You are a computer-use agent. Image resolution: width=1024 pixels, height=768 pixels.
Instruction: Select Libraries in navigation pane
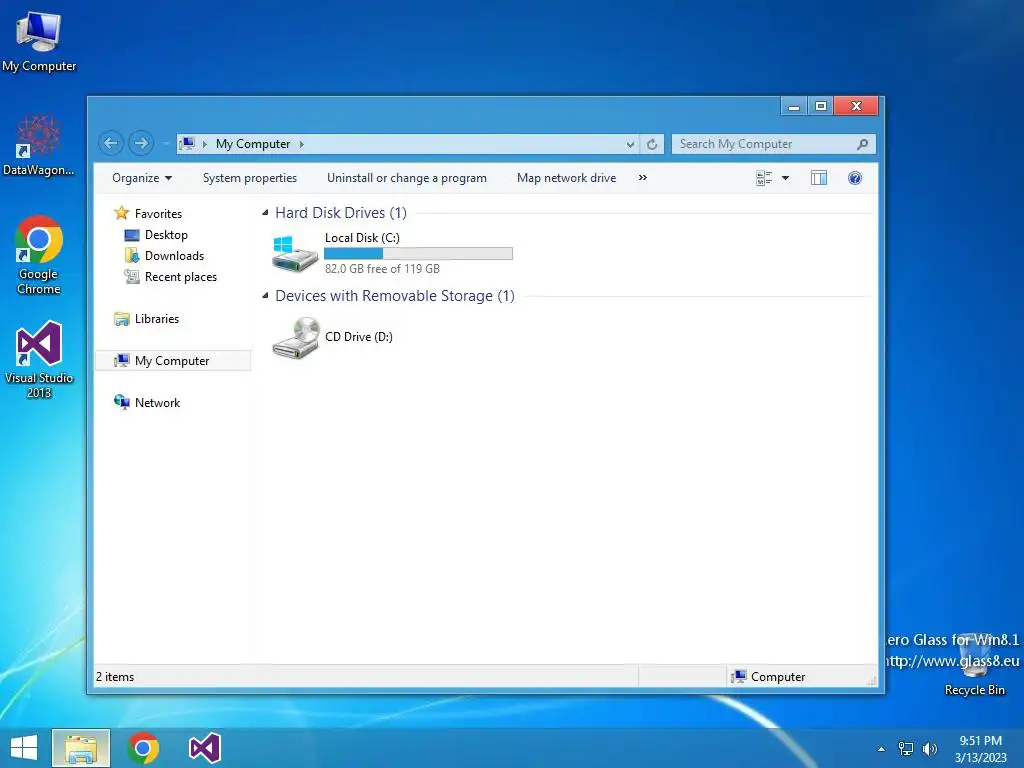coord(157,319)
